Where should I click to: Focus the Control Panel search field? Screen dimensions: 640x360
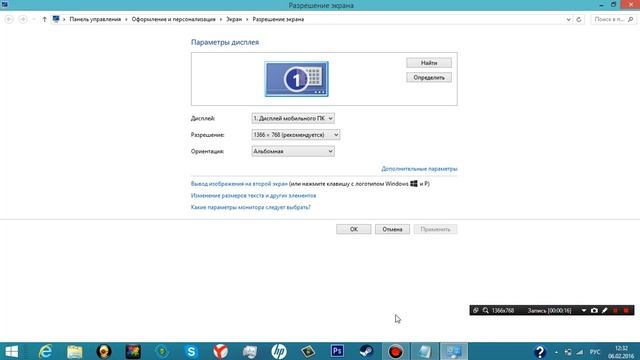(x=613, y=19)
